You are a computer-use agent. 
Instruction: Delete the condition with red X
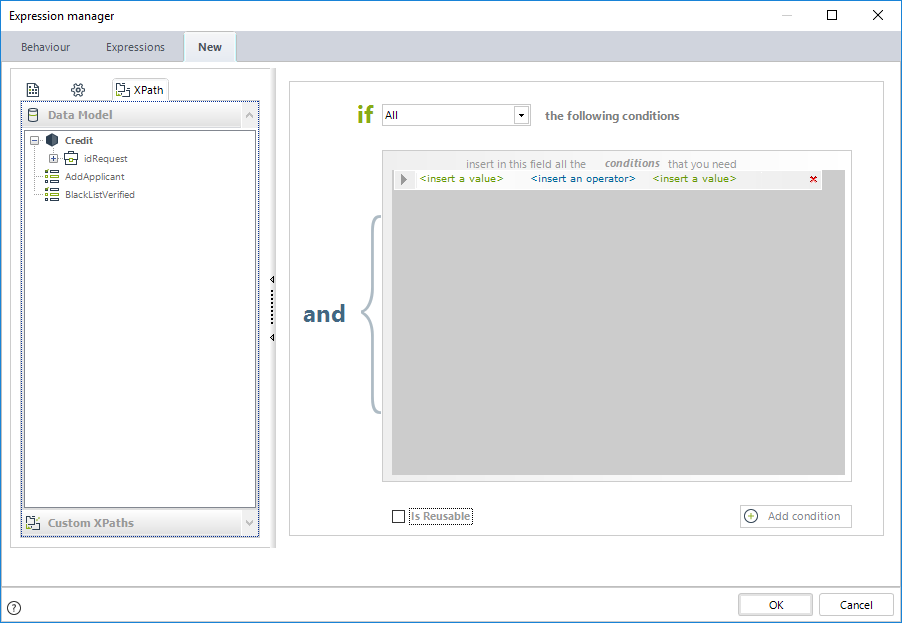coord(813,179)
